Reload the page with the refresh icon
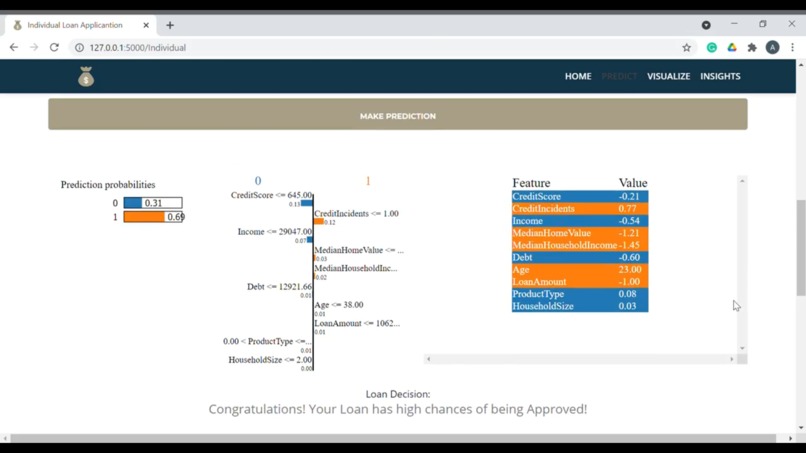 coord(54,47)
